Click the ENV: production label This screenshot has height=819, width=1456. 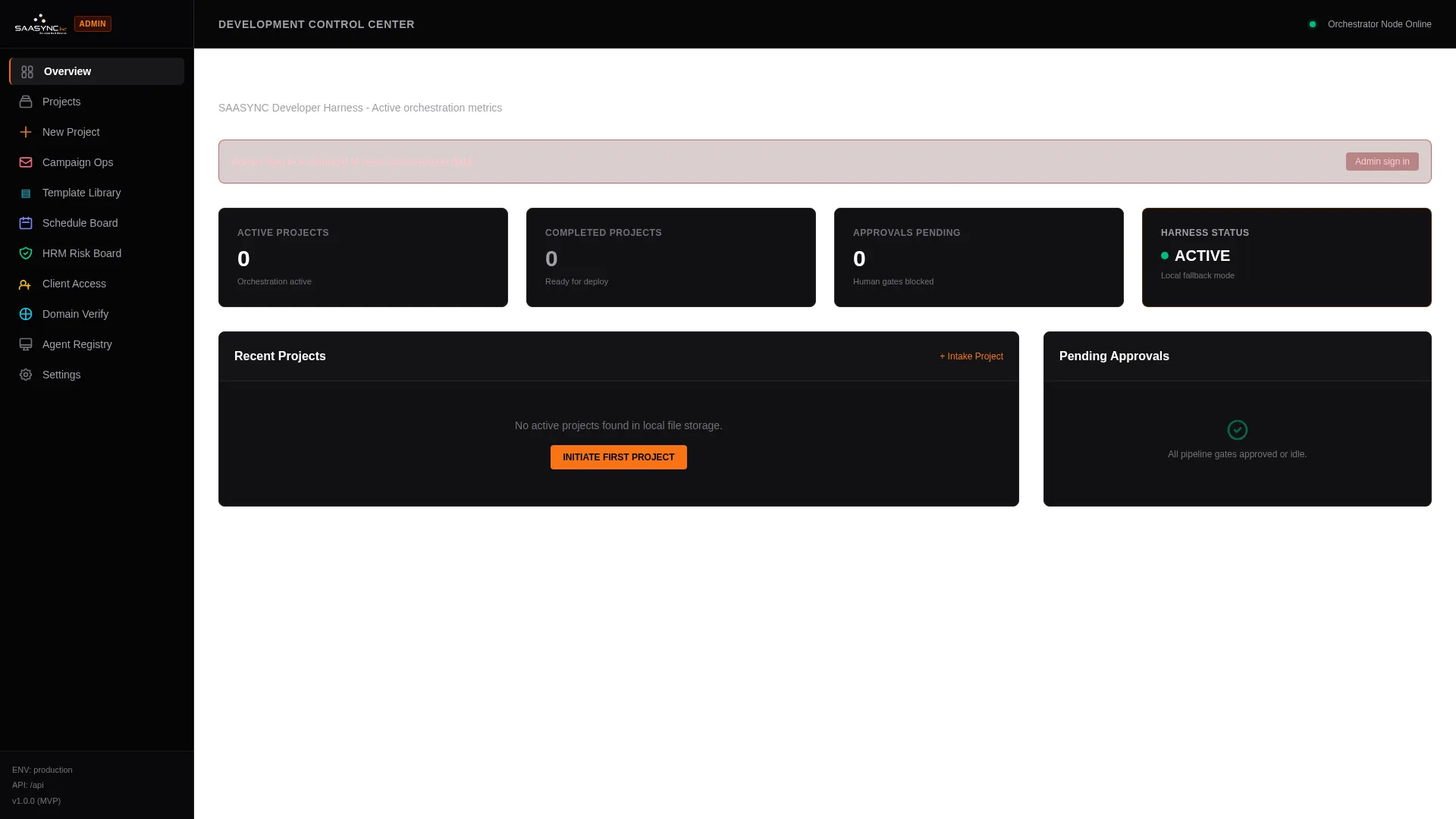pos(42,770)
